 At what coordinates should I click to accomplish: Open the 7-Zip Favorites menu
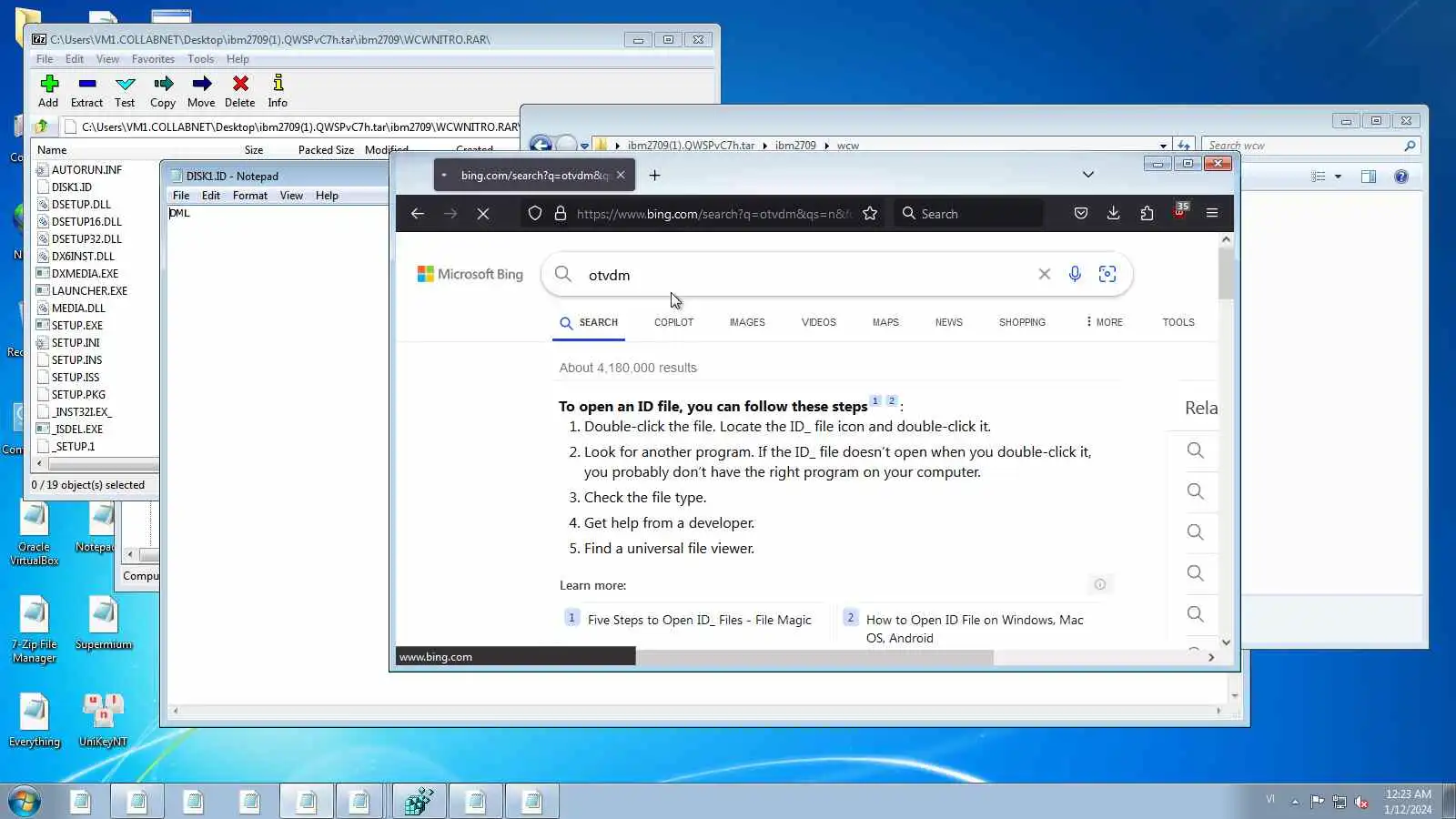[x=153, y=59]
